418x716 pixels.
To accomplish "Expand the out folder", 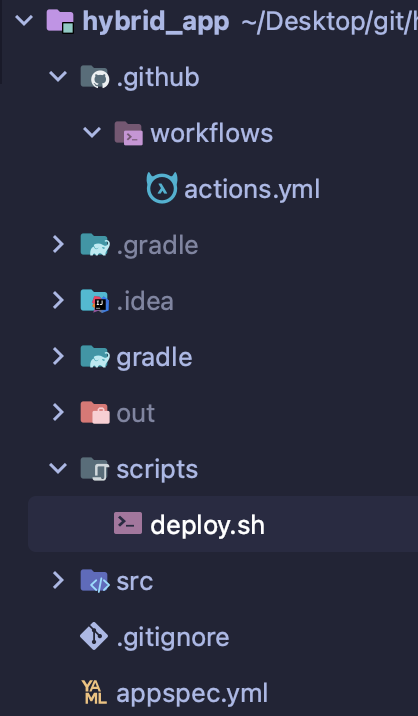I will pos(58,413).
